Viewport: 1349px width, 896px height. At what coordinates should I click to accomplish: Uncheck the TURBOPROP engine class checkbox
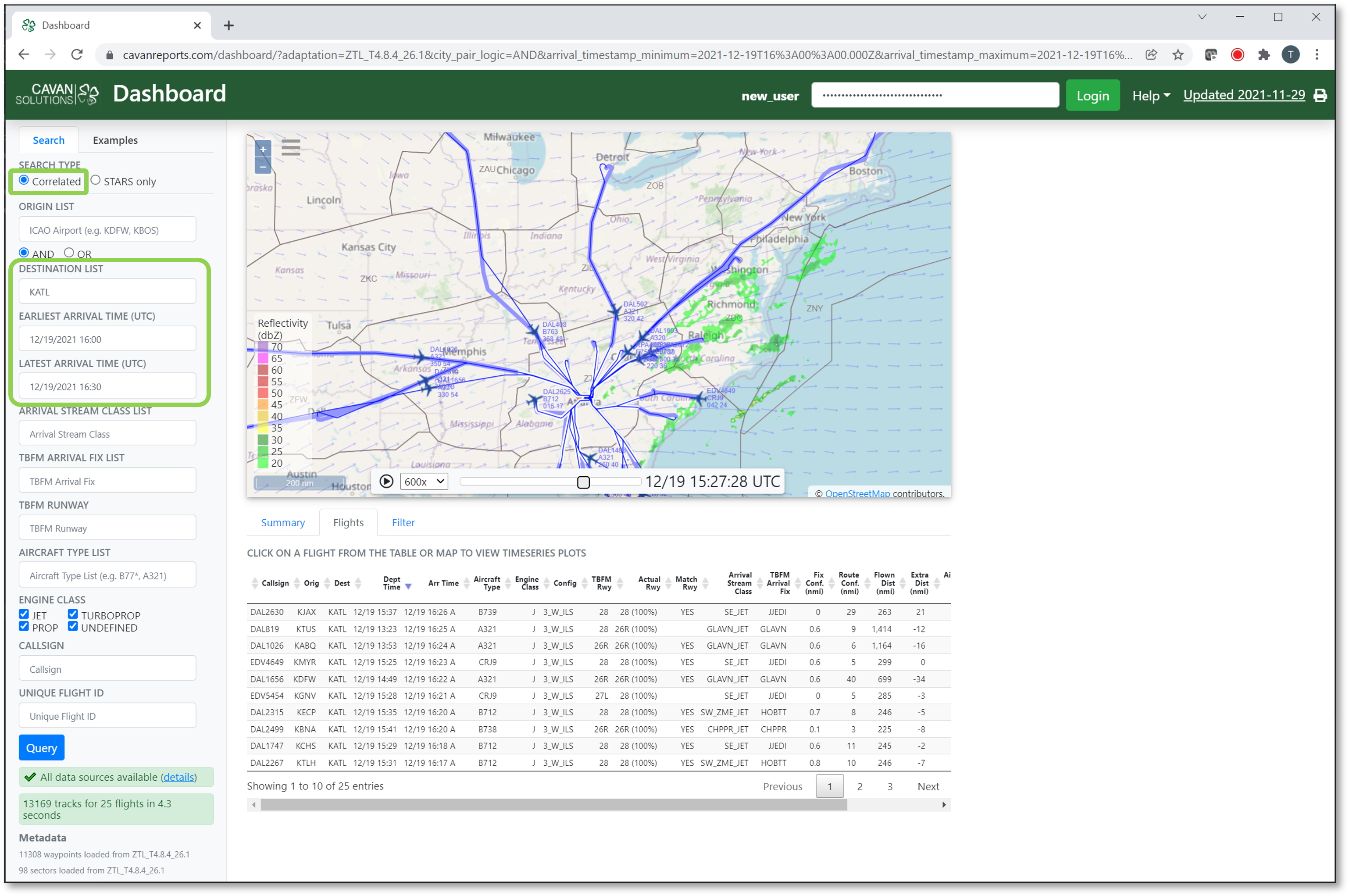point(72,614)
